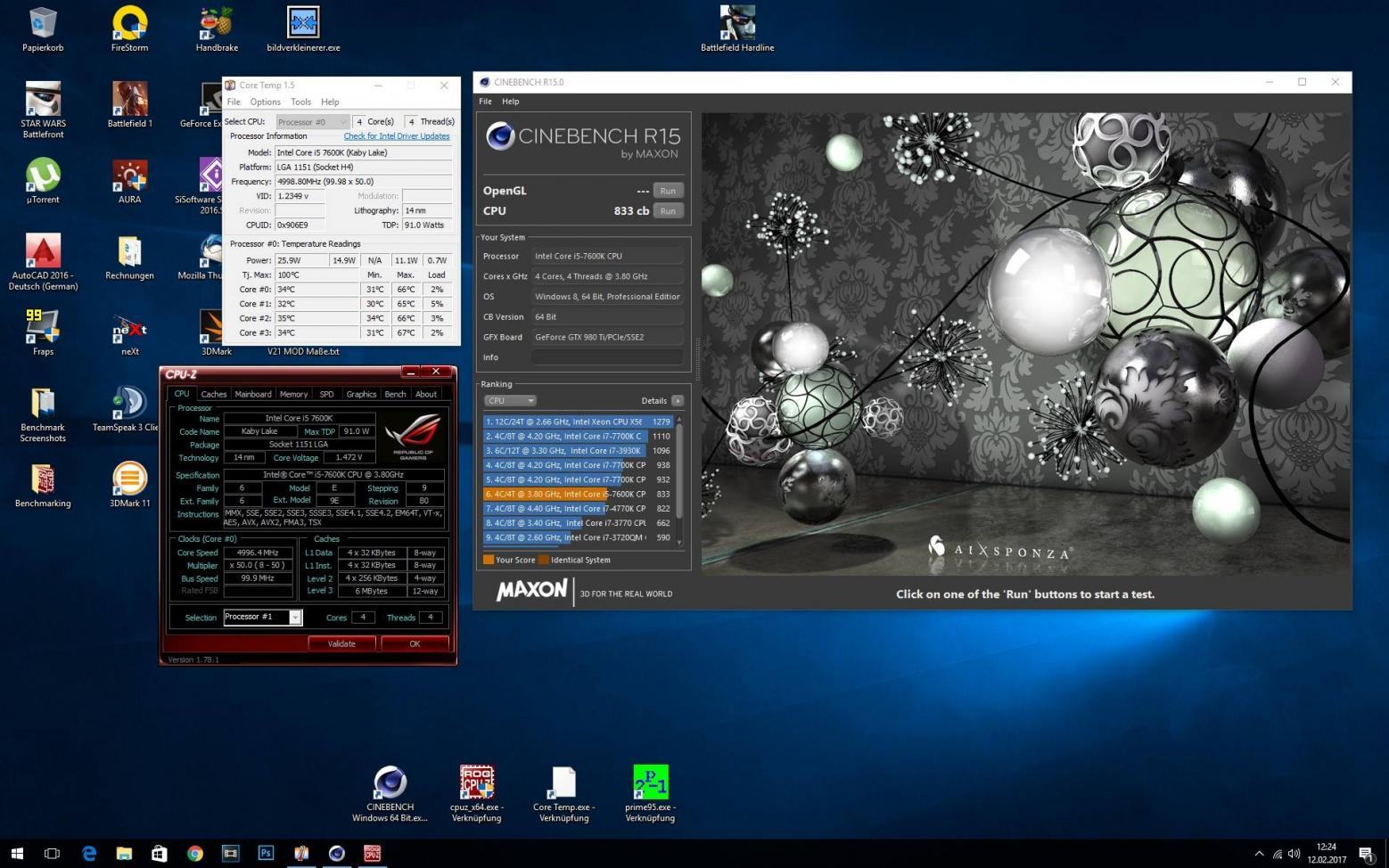Expand the ranking Details arrow in Cinebench
Image resolution: width=1389 pixels, height=868 pixels.
[678, 401]
